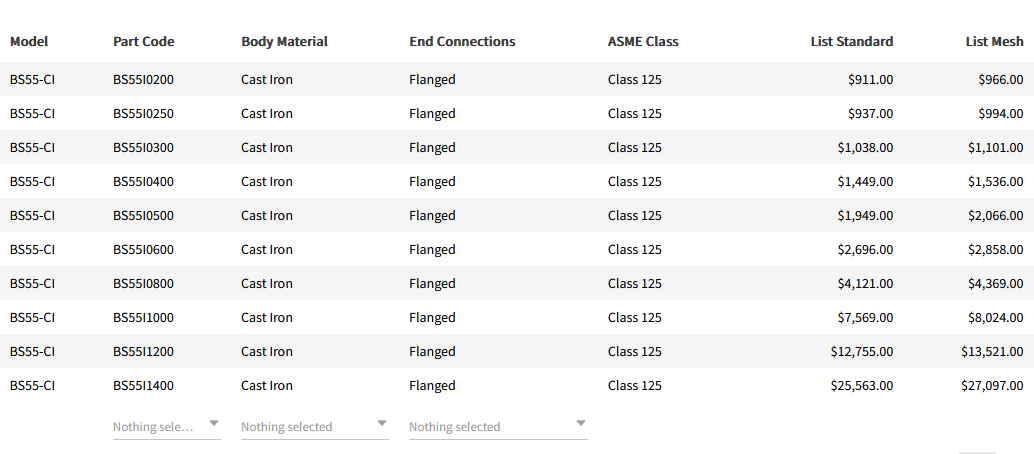Click the $1,101.00 List Mesh cell
1034x454 pixels.
click(x=995, y=147)
